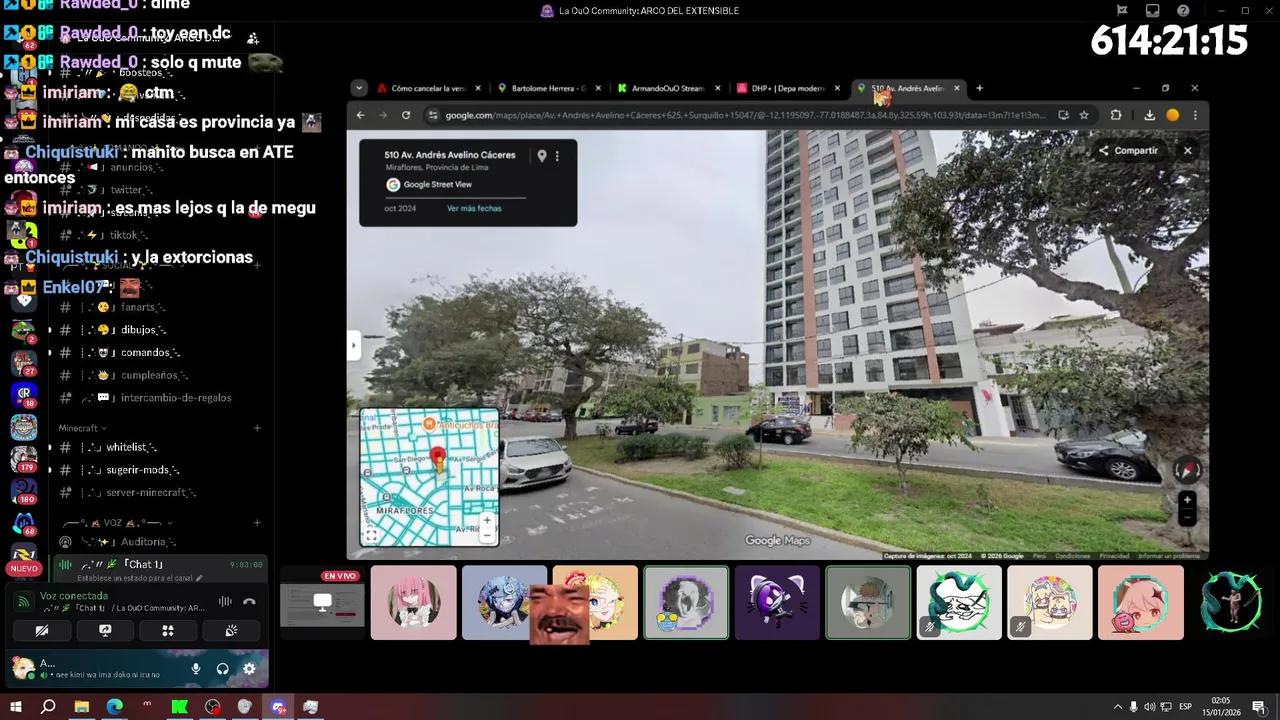This screenshot has width=1280, height=720.
Task: Close the 510 Av. Andrés Avelino tab
Action: [957, 88]
